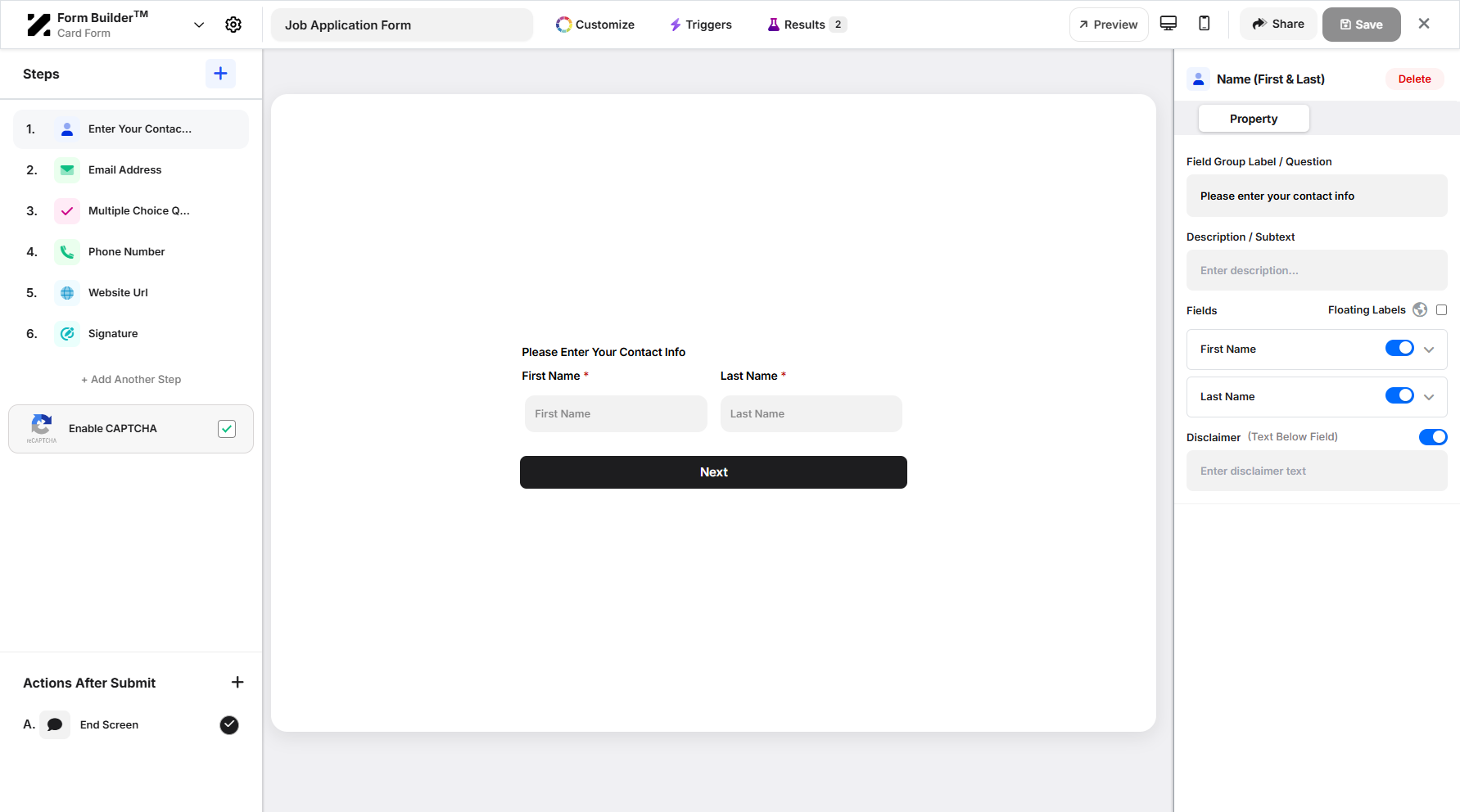1460x812 pixels.
Task: Edit the Job Application Form title field
Action: 402,25
